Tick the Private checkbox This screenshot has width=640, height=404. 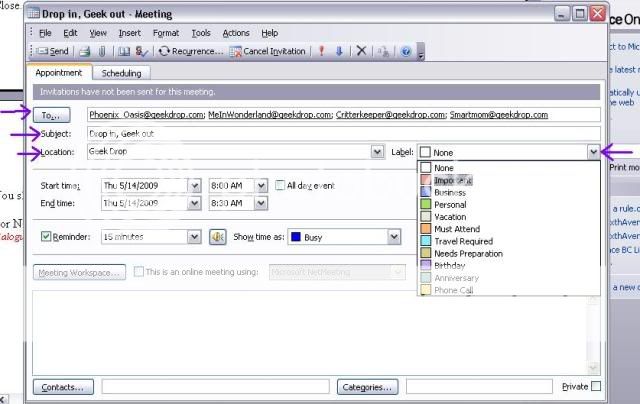pos(596,386)
